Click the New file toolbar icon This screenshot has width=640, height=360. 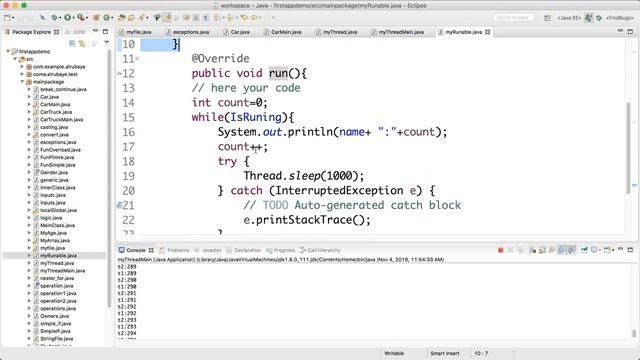pos(7,18)
